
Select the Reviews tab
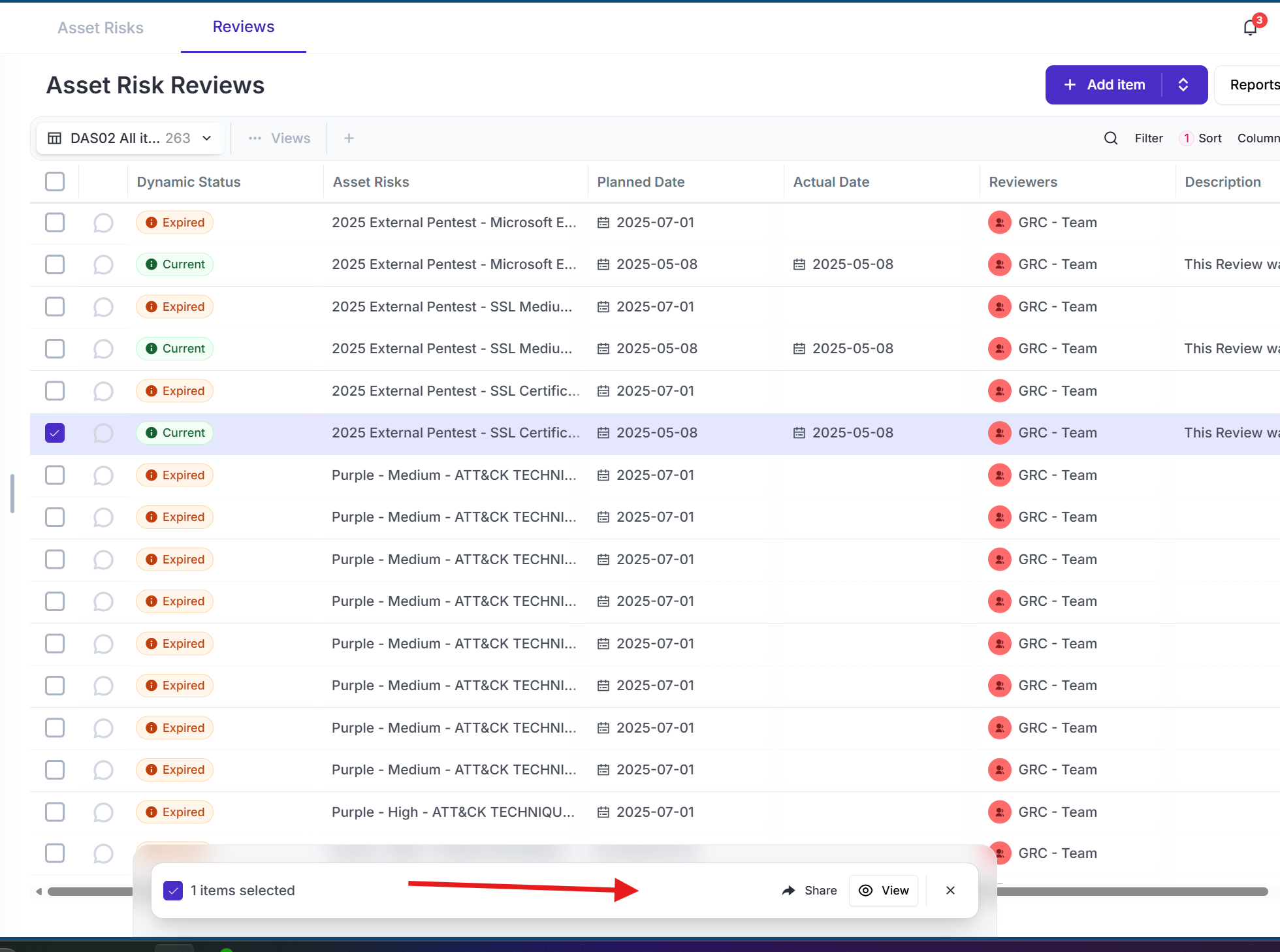(x=243, y=27)
